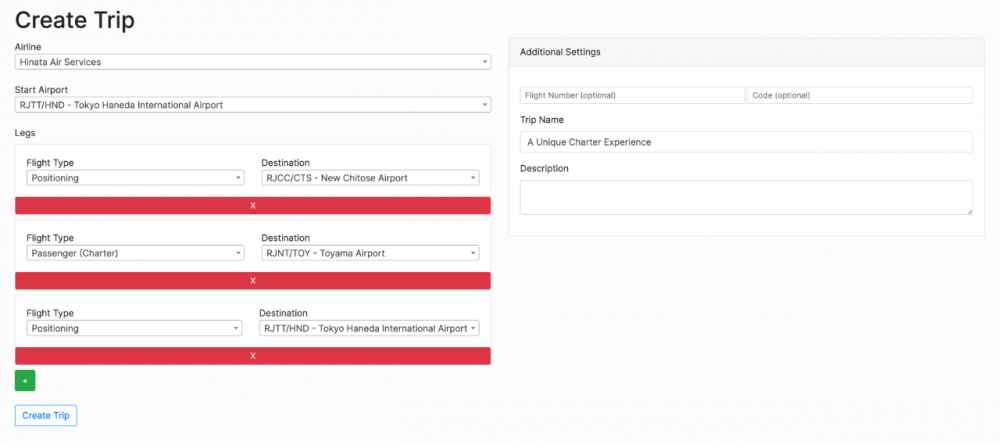The width and height of the screenshot is (1000, 441).
Task: Open third leg's Positioning flight type dropdown
Action: tap(134, 328)
